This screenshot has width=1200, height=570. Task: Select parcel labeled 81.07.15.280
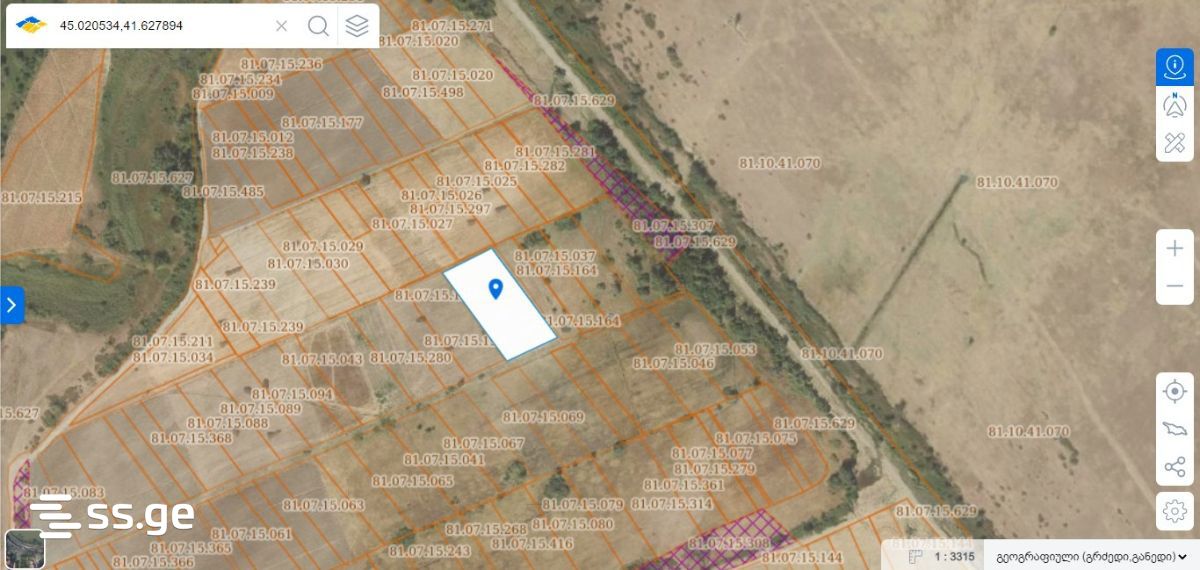[x=410, y=358]
